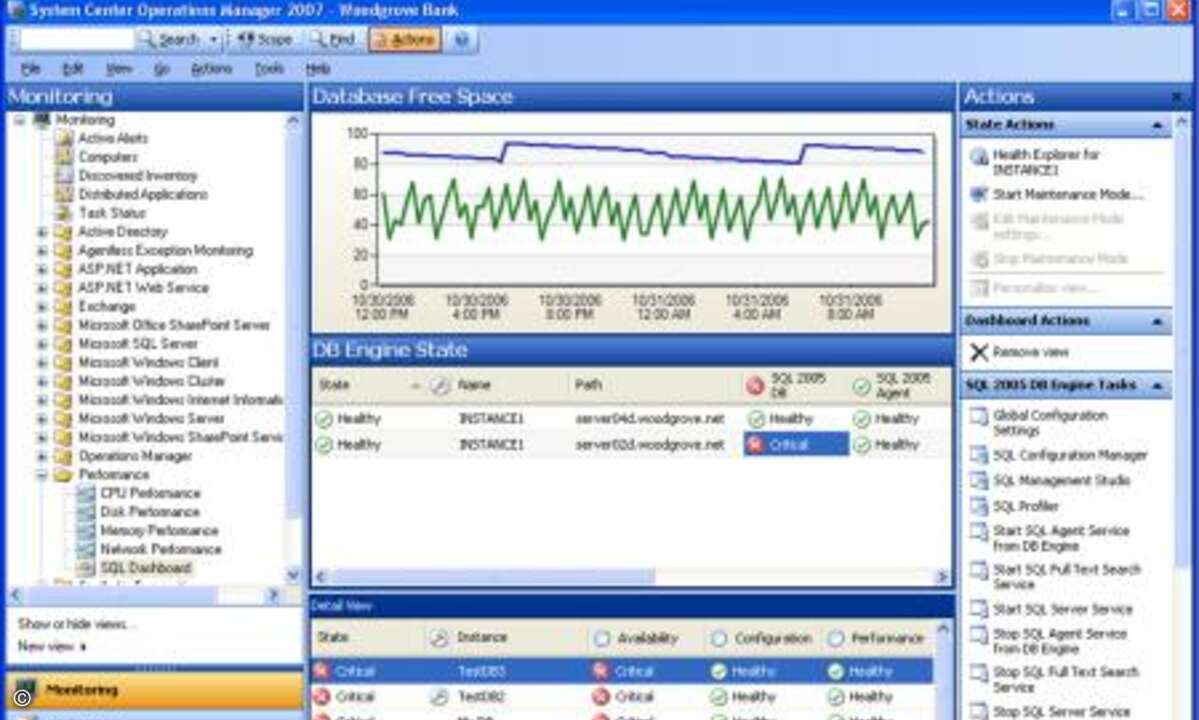This screenshot has width=1199, height=720.
Task: Select the TestDB2 row in Detail View
Action: click(x=621, y=697)
